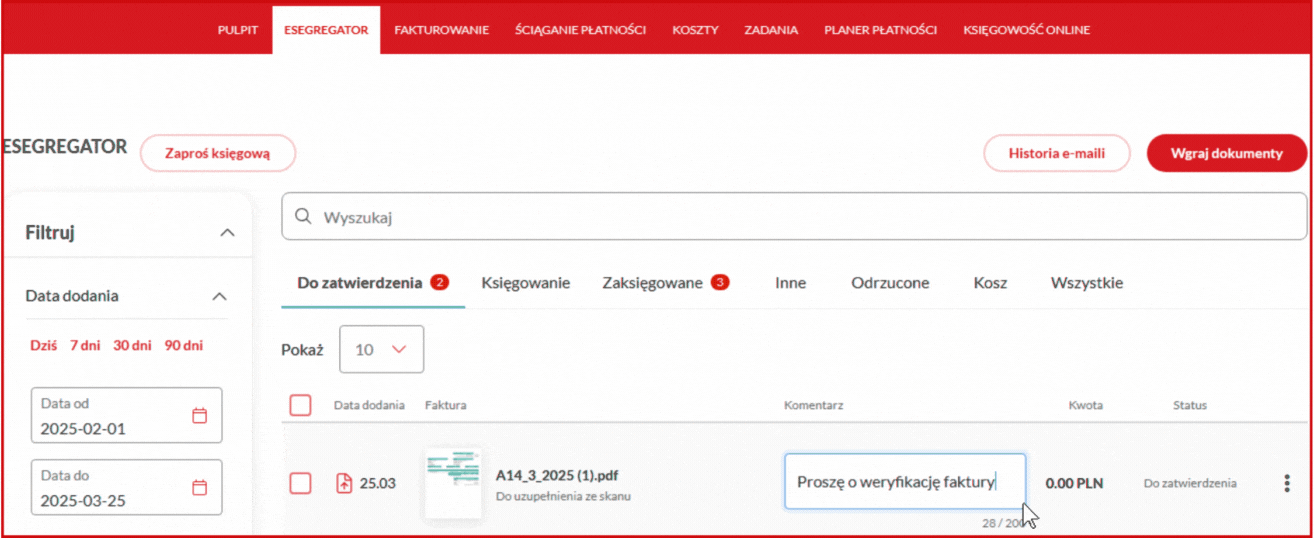This screenshot has width=1314, height=538.
Task: Click the Wgraj dokumenty button
Action: coord(1227,153)
